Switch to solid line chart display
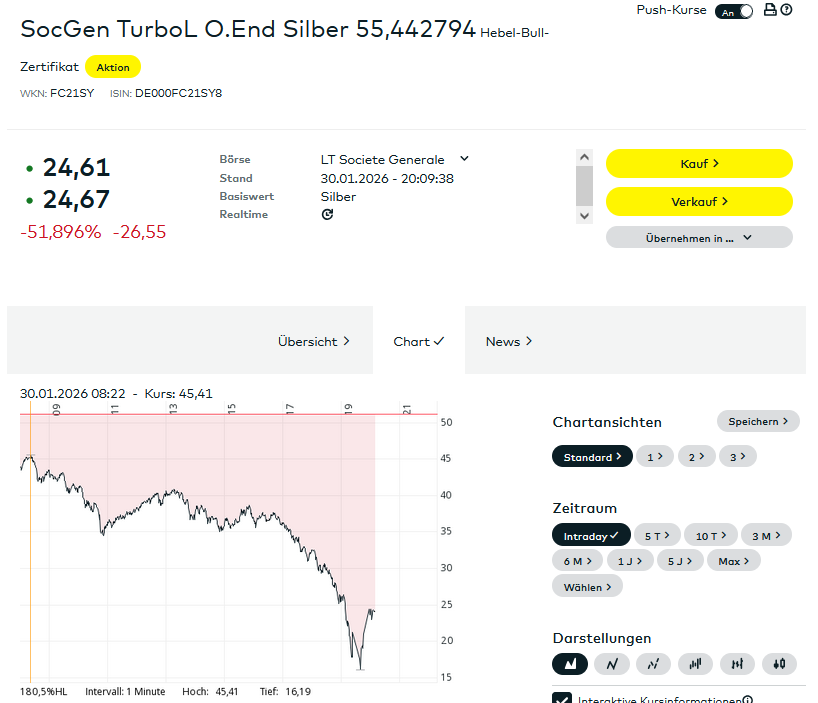Screen dimensions: 818x703 click(x=612, y=663)
